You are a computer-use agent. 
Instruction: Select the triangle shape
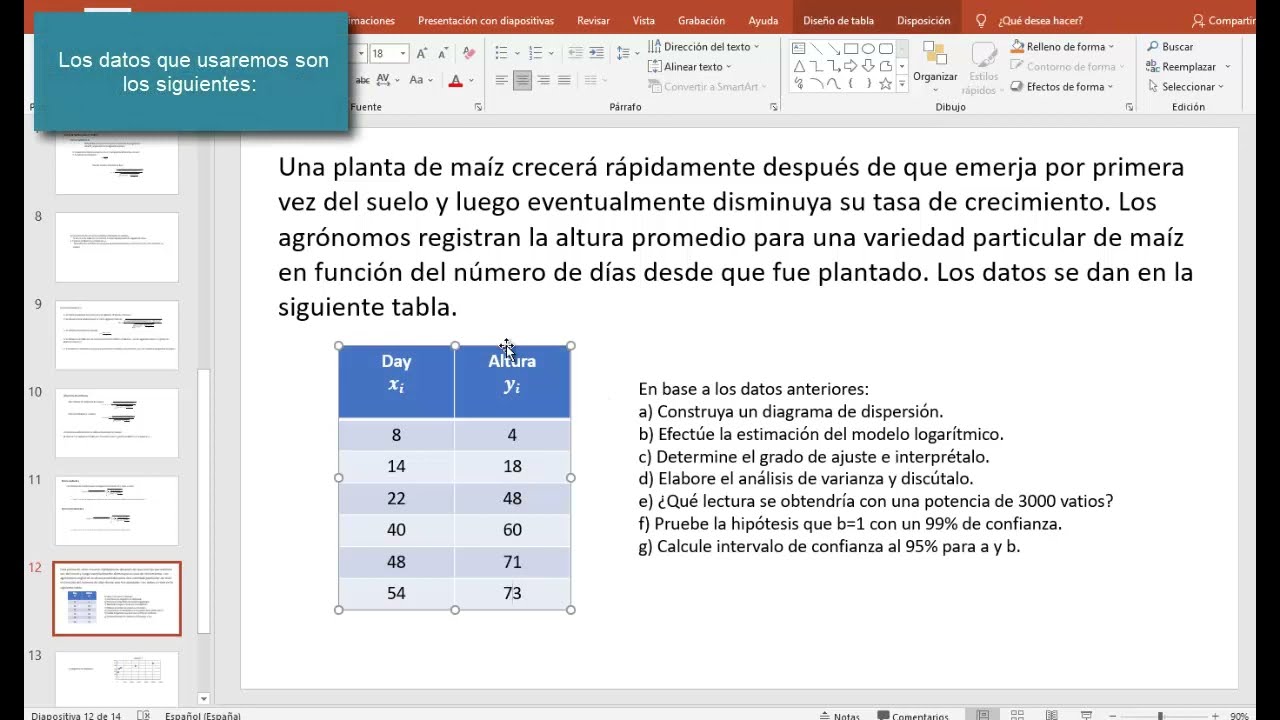point(799,66)
